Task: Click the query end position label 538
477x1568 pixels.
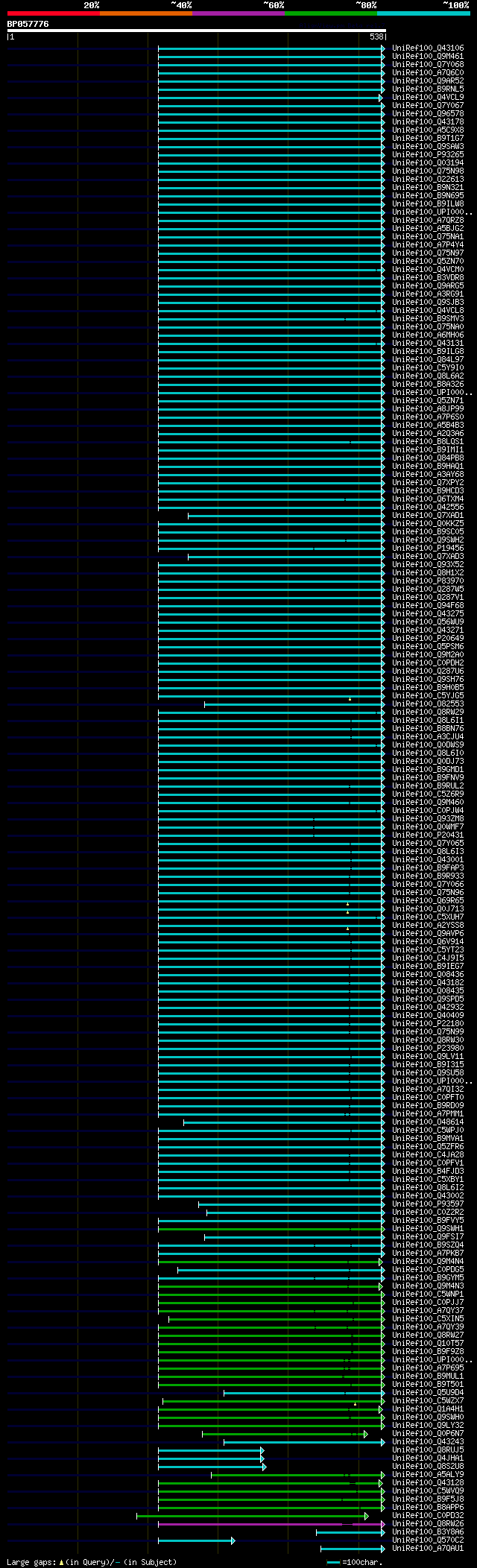Action: [376, 37]
